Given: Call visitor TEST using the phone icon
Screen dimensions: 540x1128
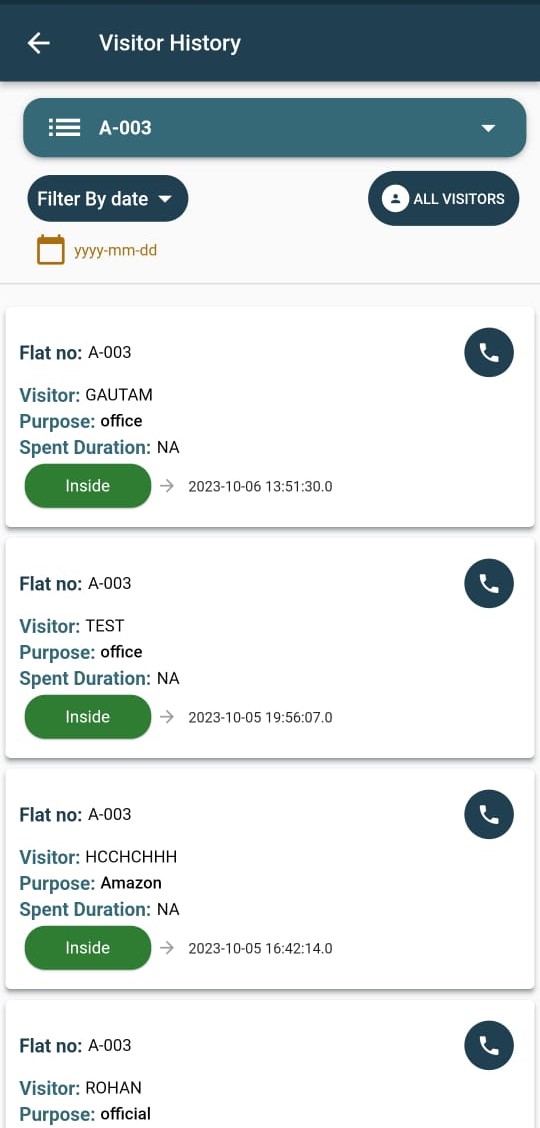Looking at the screenshot, I should [x=489, y=583].
